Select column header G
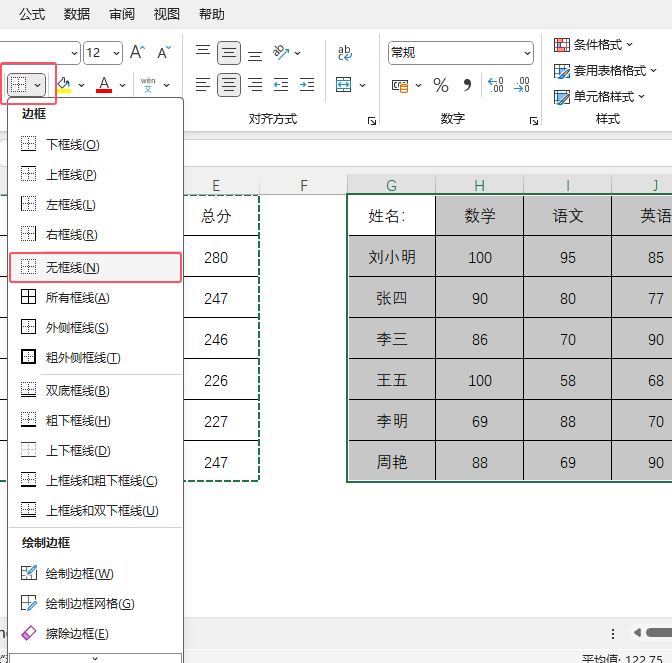Image resolution: width=672 pixels, height=663 pixels. click(391, 185)
